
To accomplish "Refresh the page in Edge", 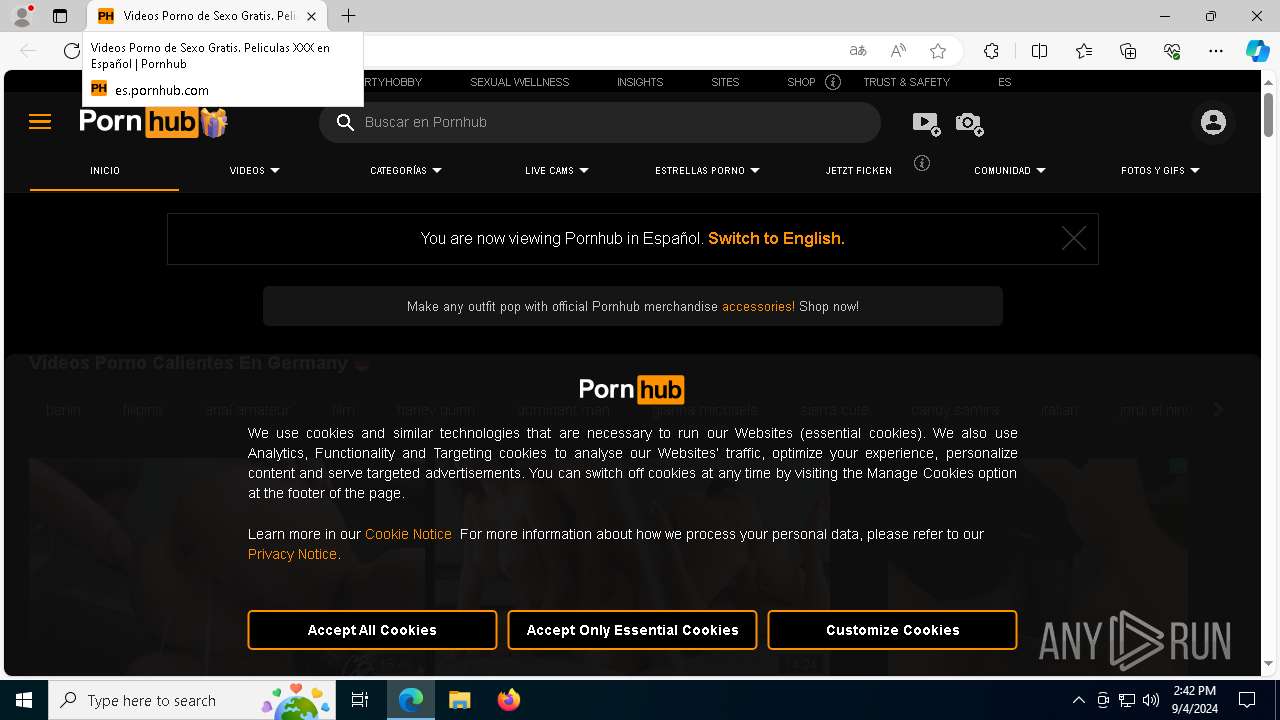I will pos(71,51).
